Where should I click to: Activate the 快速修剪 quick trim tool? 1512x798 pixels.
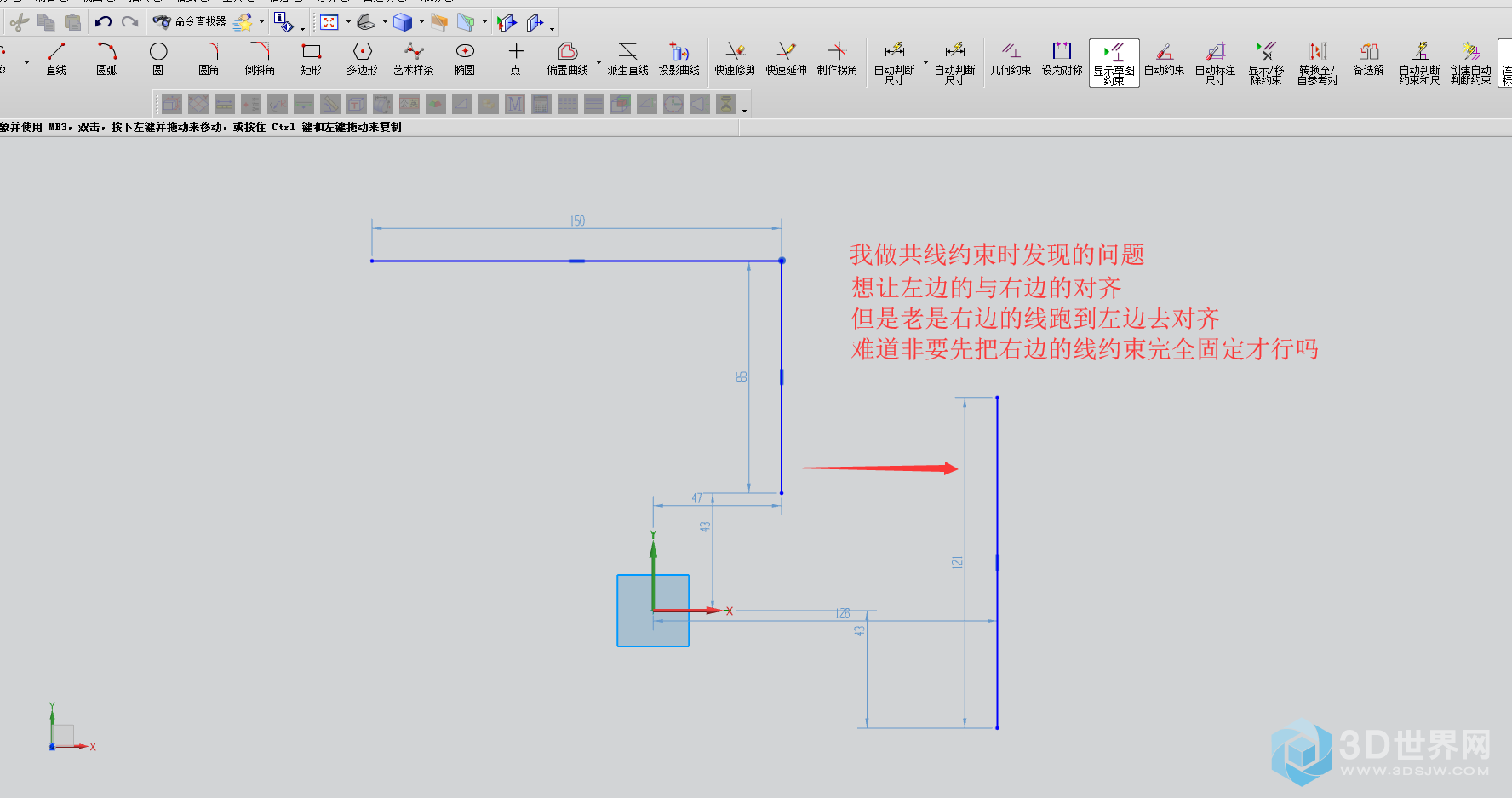point(736,60)
